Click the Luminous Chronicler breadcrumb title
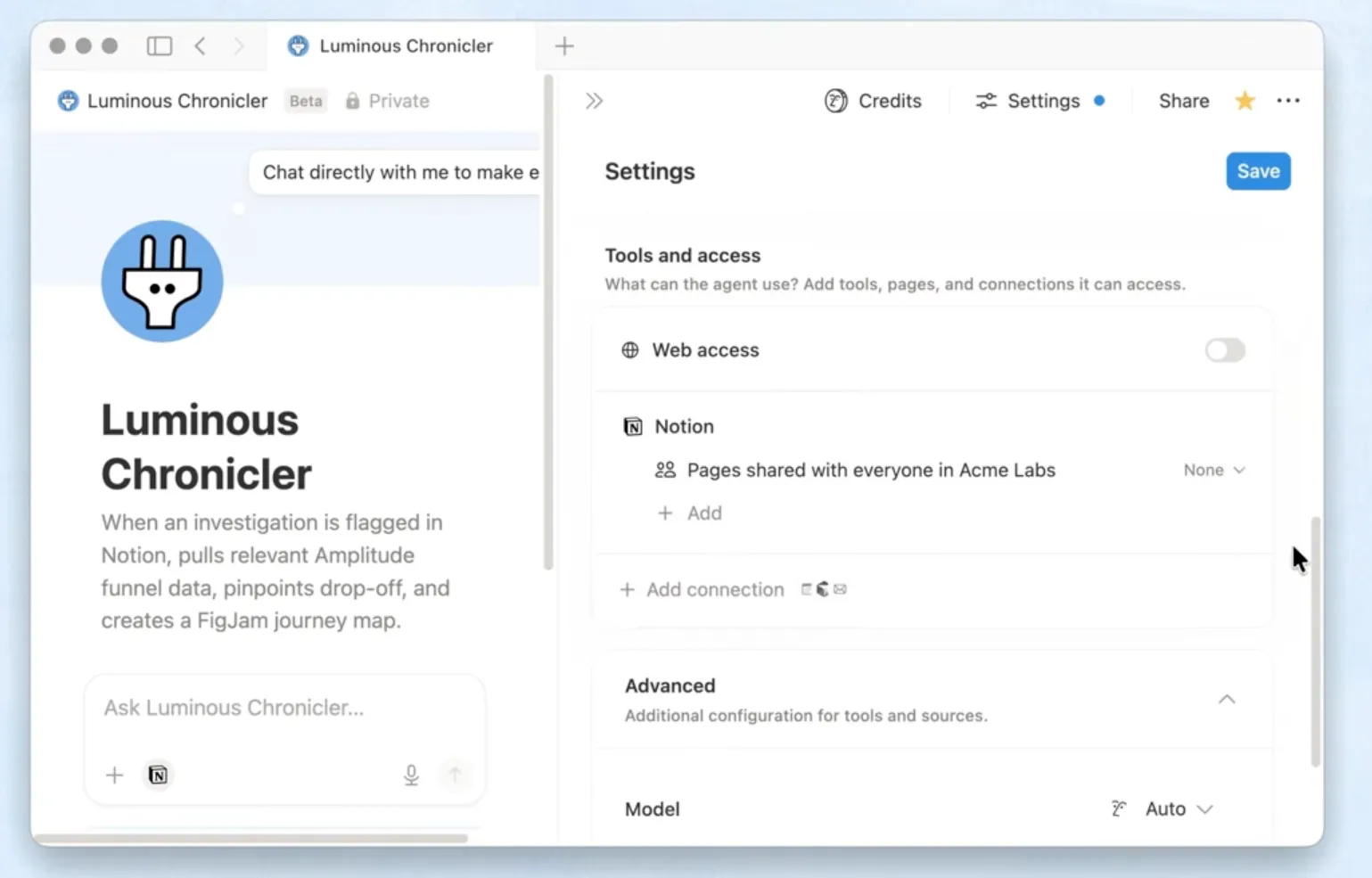Viewport: 1372px width, 878px height. [177, 101]
